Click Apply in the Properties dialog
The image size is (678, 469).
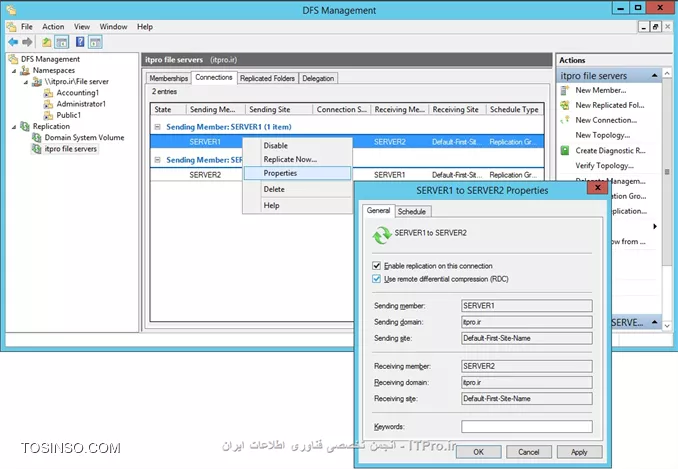coord(579,452)
